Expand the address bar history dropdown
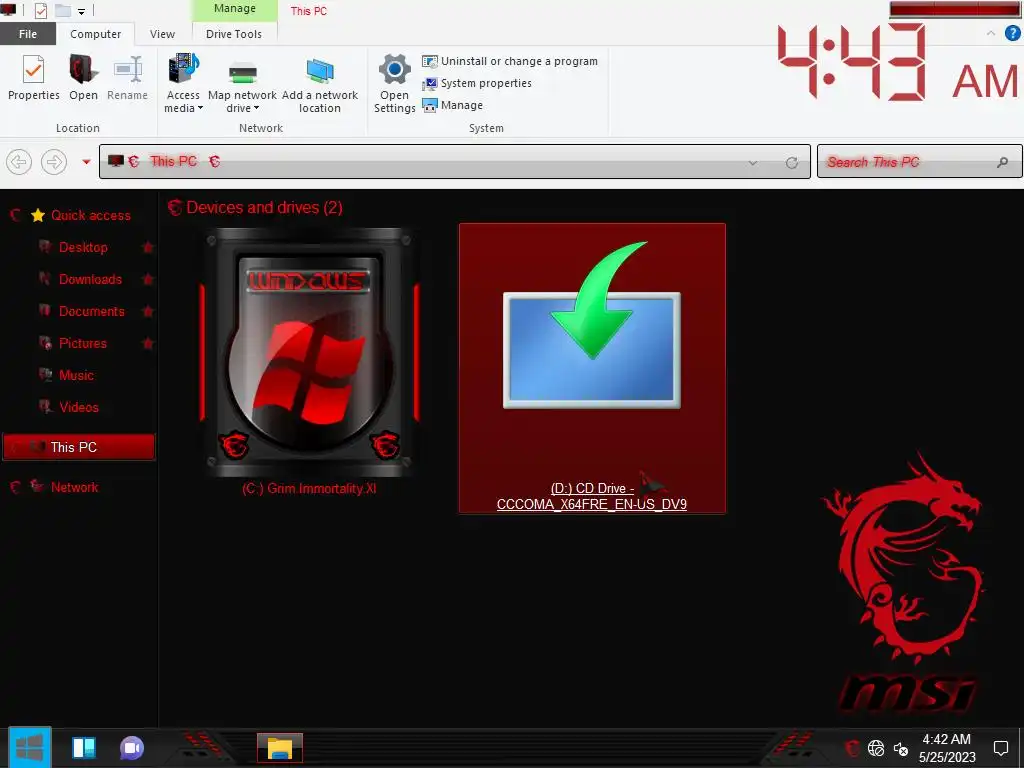Screen dimensions: 1024x768 pyautogui.click(x=753, y=163)
